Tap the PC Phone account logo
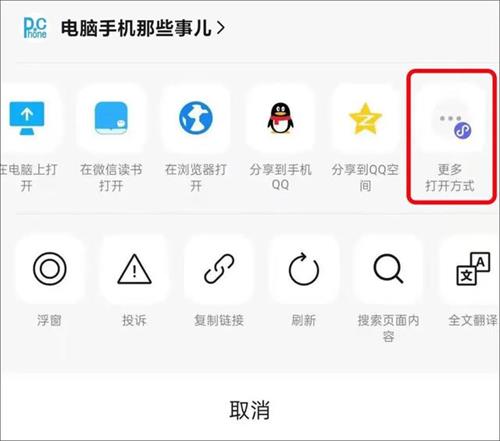Viewport: 500px width, 441px height. coord(35,28)
